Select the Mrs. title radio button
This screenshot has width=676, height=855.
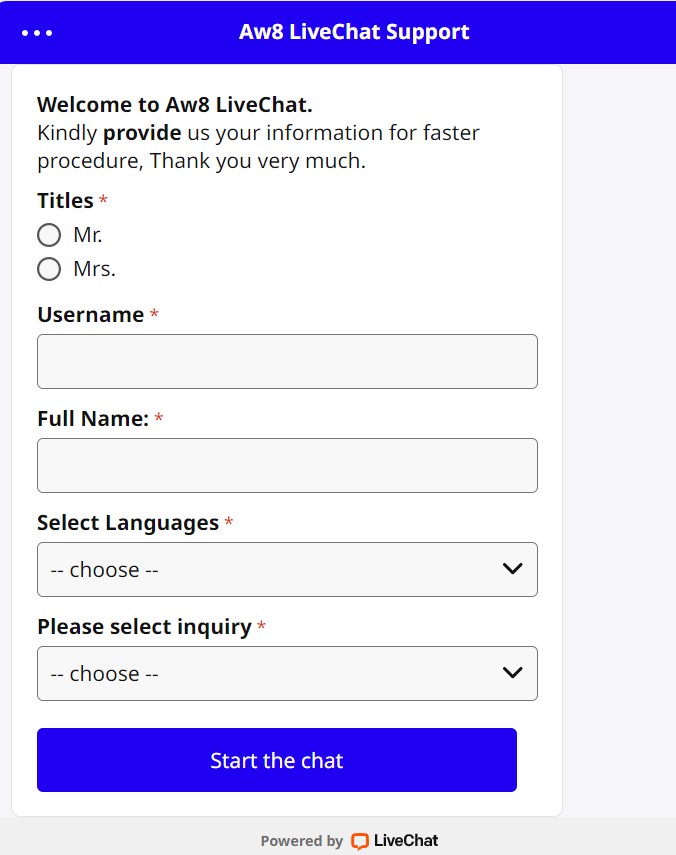49,269
